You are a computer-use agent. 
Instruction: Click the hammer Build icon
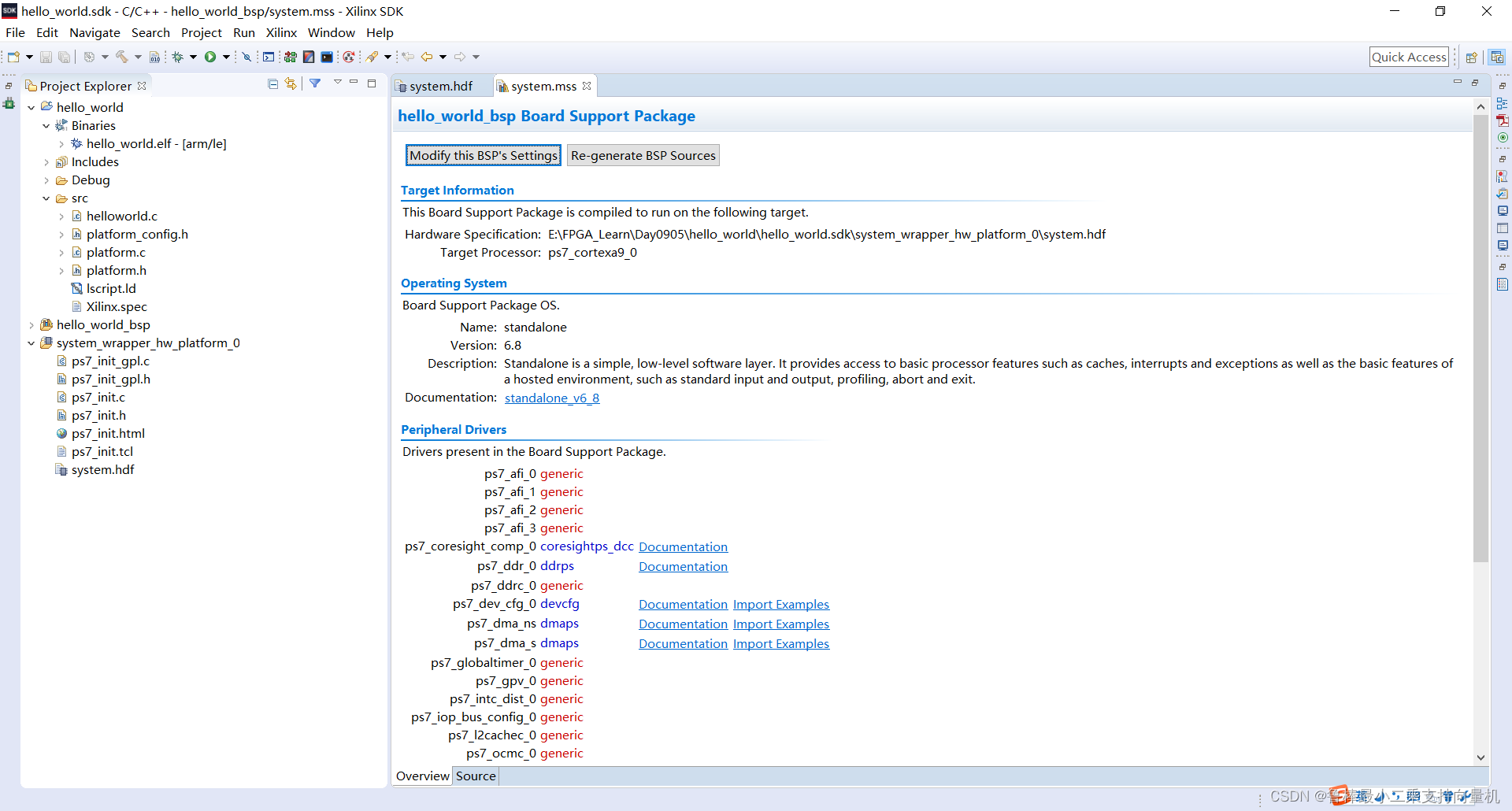coord(121,57)
